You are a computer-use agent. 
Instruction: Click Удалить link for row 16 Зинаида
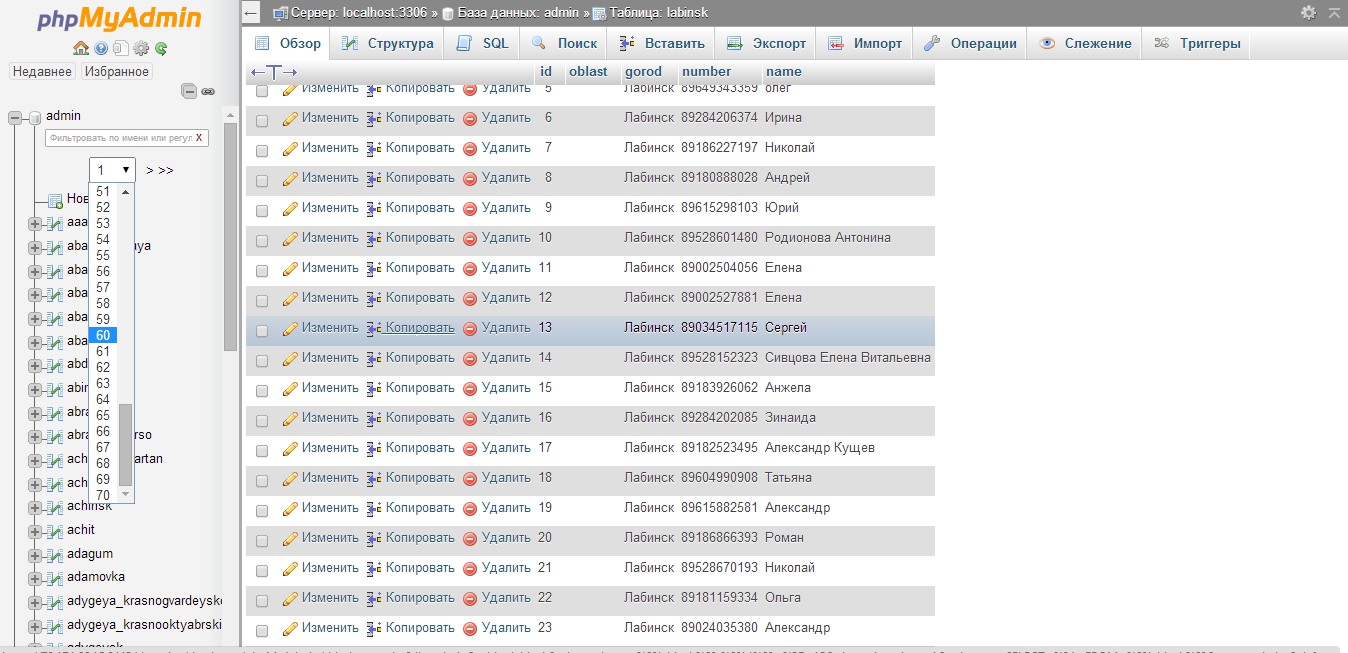(506, 418)
